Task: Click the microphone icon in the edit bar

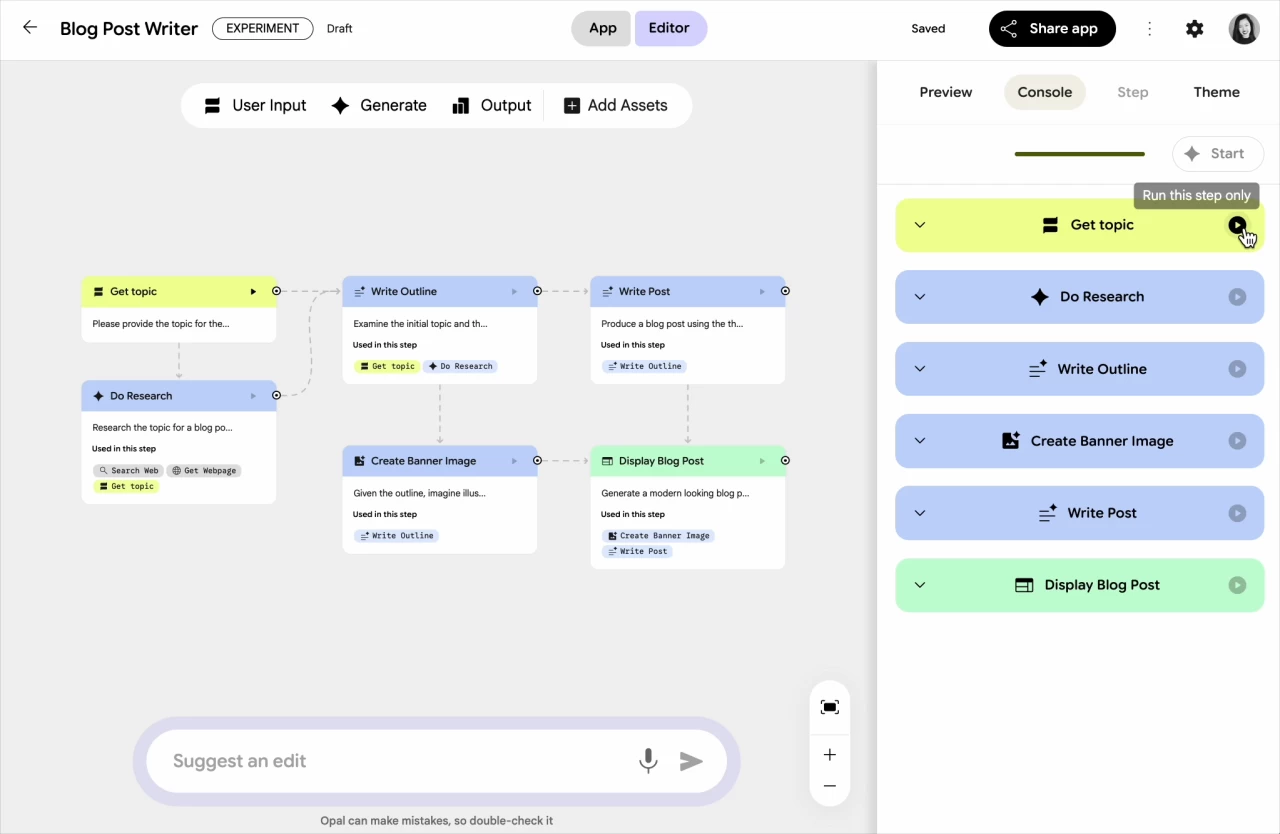Action: coord(648,761)
